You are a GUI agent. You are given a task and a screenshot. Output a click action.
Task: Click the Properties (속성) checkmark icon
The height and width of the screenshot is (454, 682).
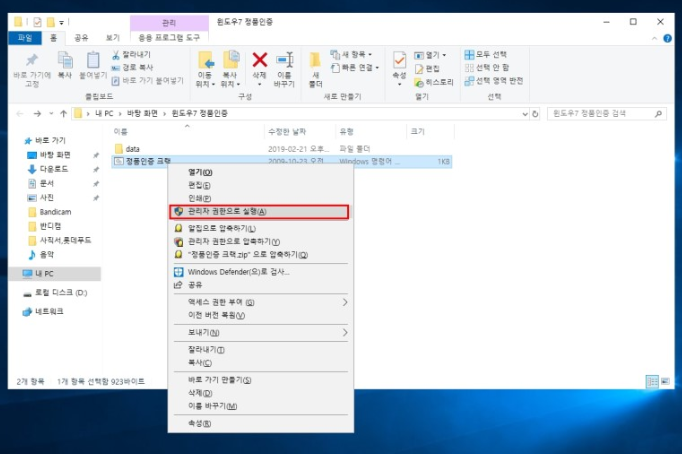[399, 60]
